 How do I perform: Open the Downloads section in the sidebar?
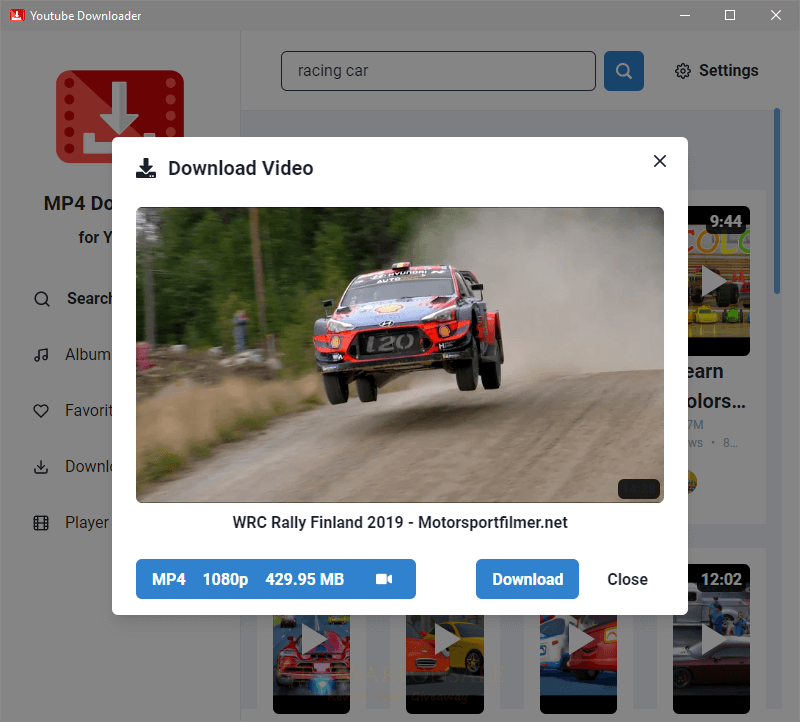pos(73,466)
